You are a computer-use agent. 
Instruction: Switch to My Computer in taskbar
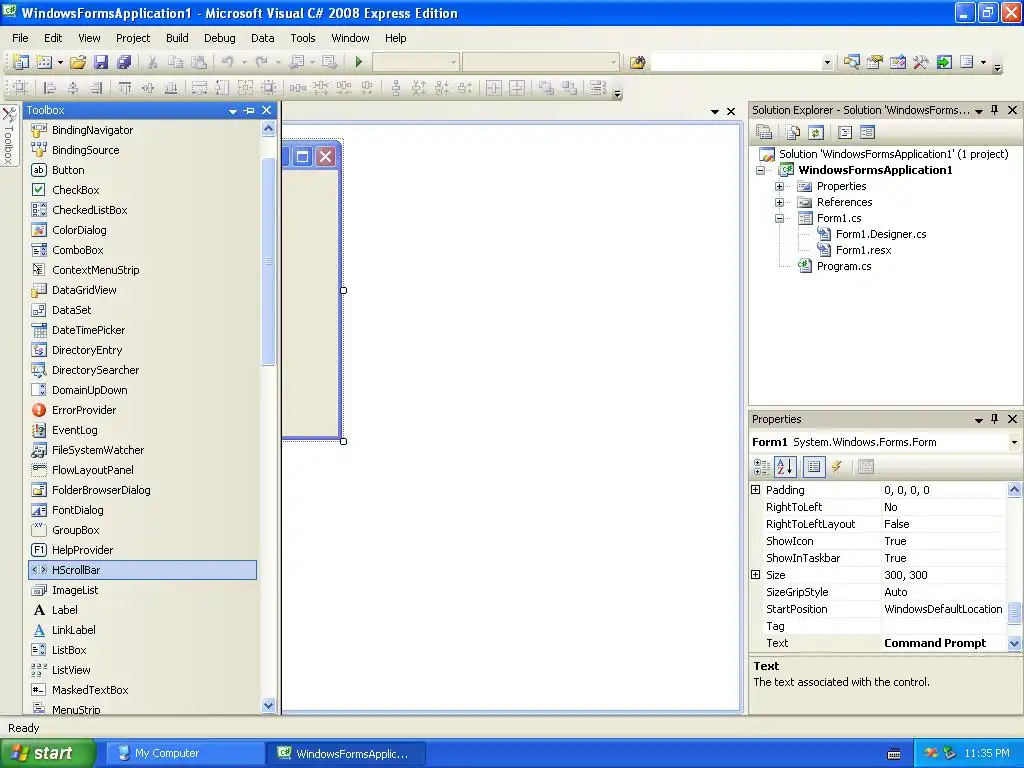(184, 754)
